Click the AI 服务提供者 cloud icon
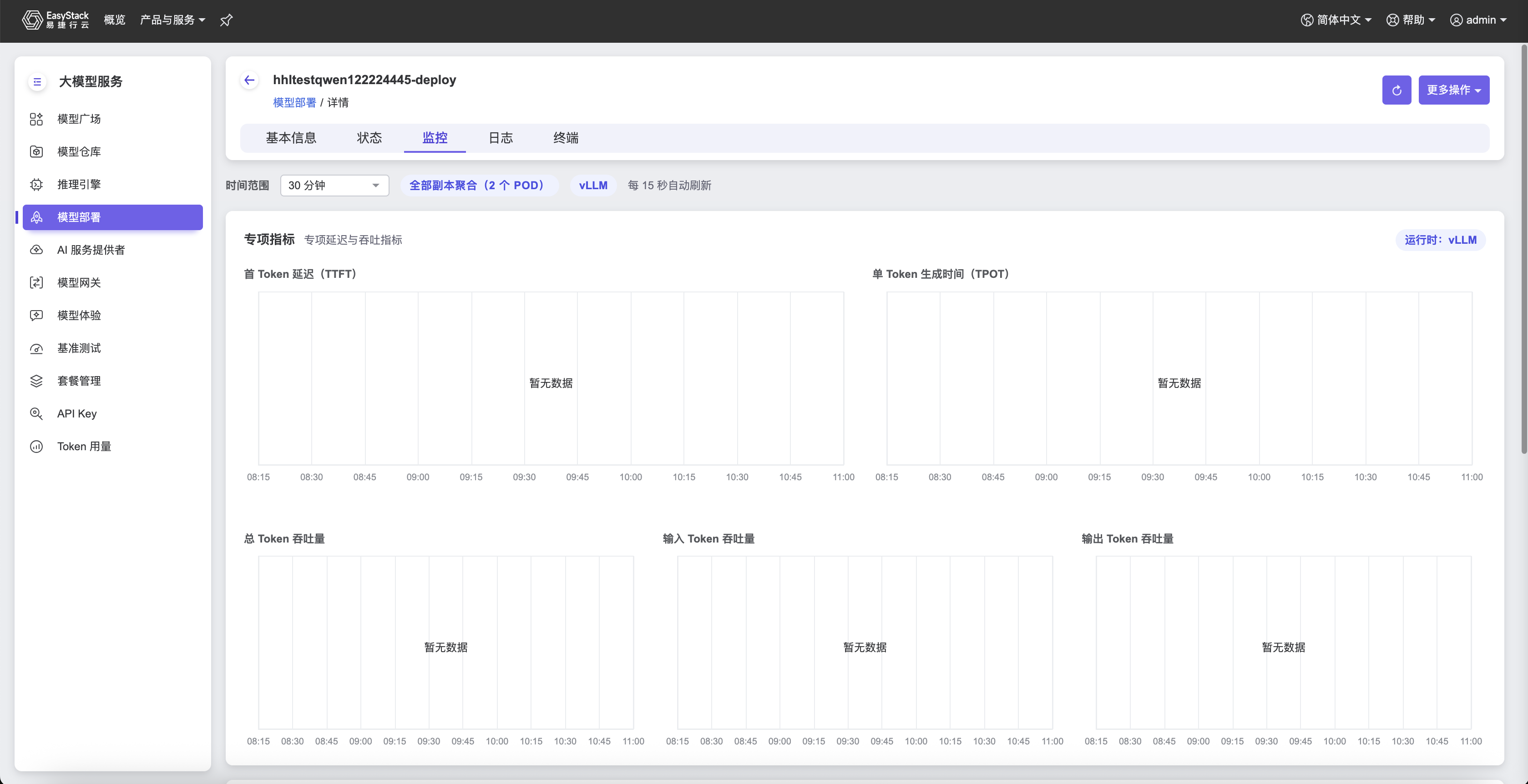Image resolution: width=1528 pixels, height=784 pixels. click(36, 250)
